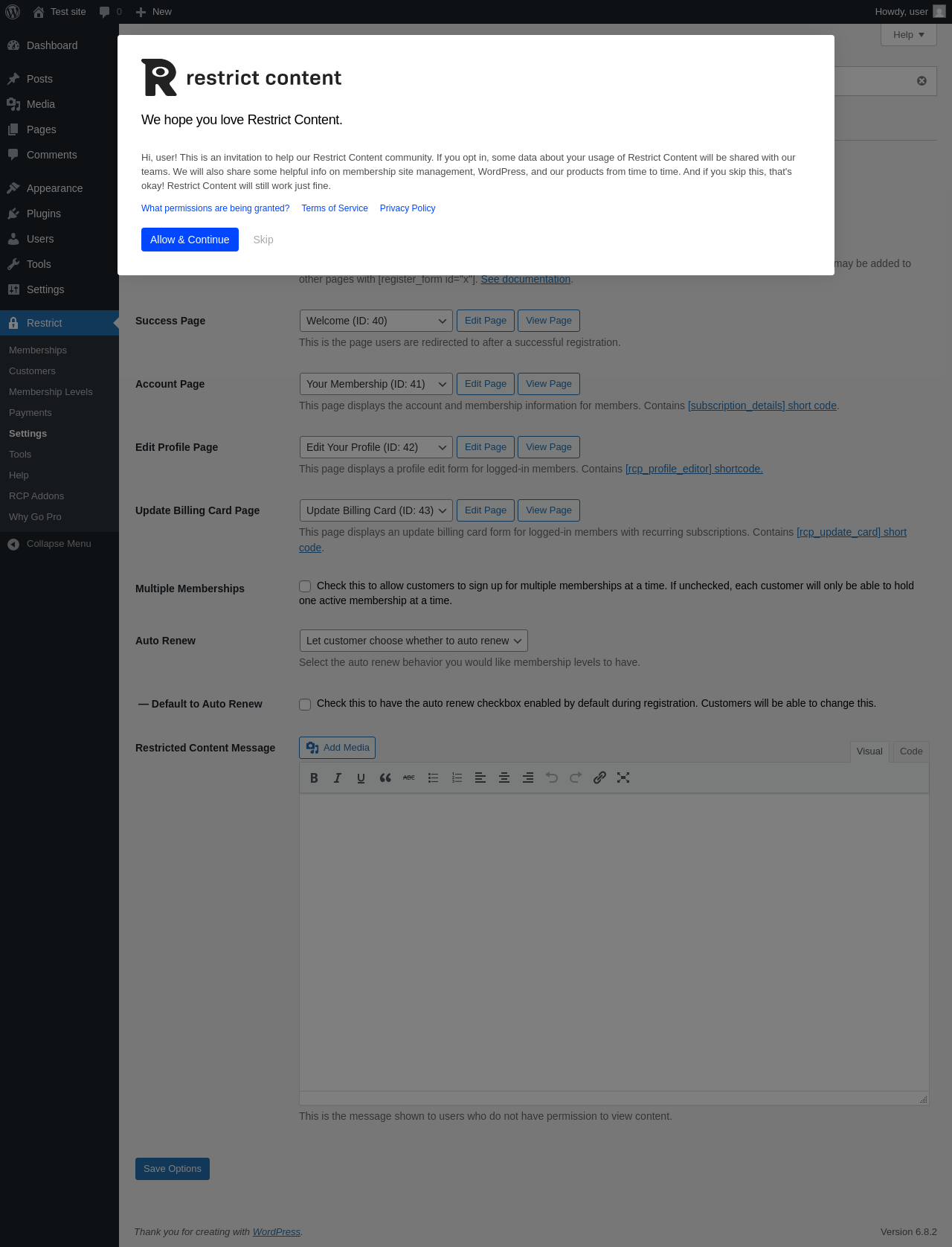Open the Auto Renew behavior dropdown
Viewport: 952px width, 1247px height.
pos(414,641)
